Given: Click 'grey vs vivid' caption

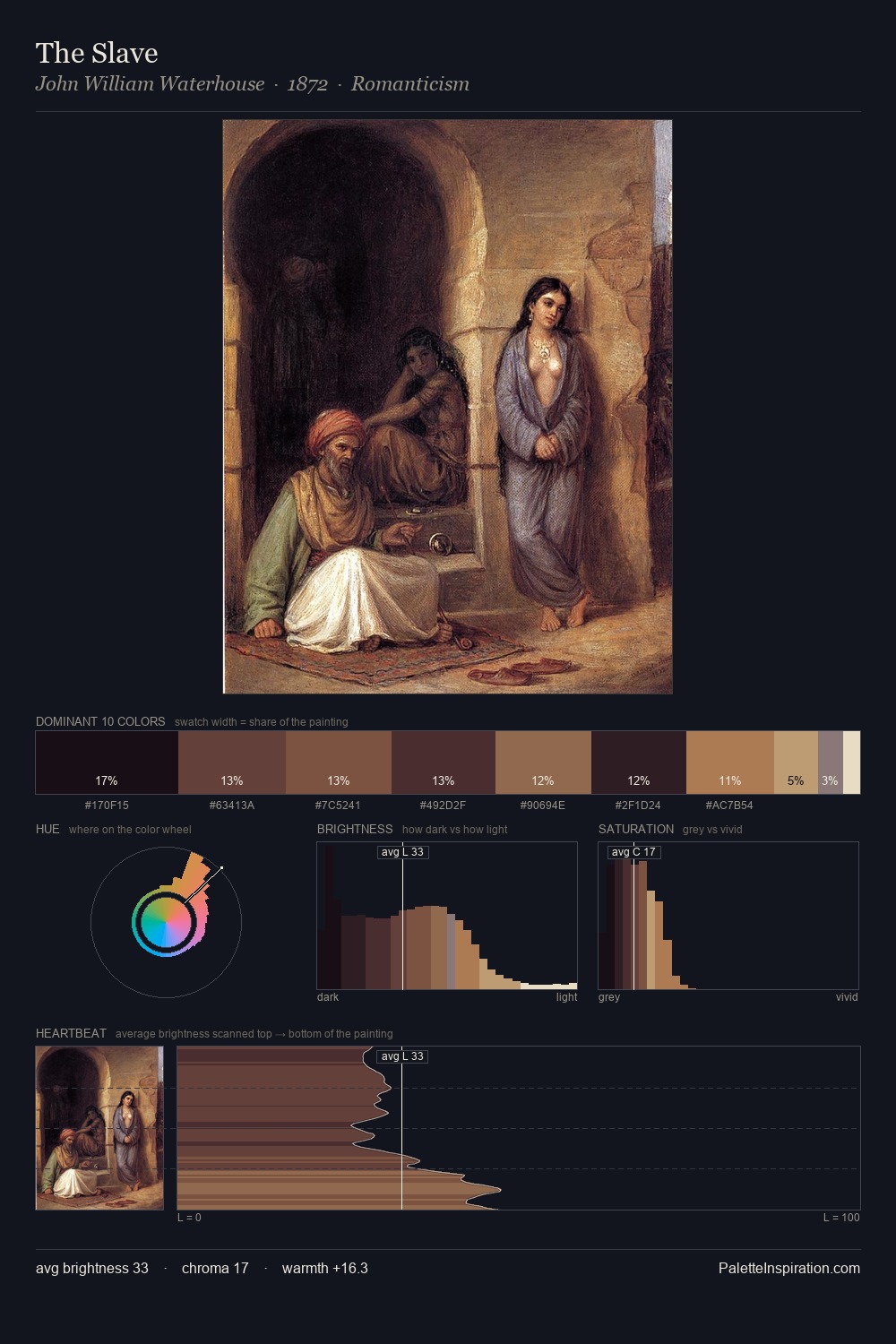Looking at the screenshot, I should [x=712, y=830].
